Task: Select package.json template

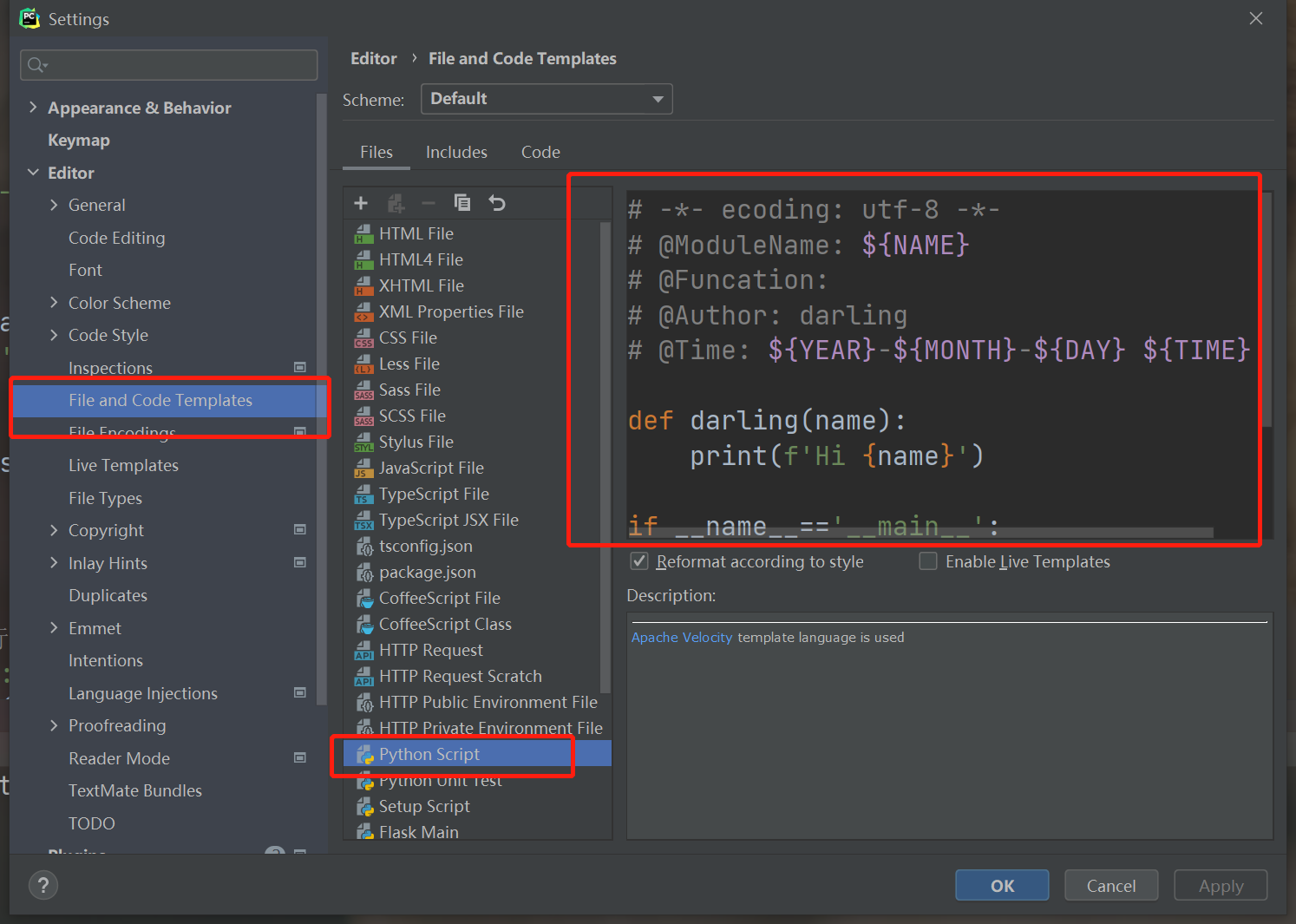Action: [427, 573]
